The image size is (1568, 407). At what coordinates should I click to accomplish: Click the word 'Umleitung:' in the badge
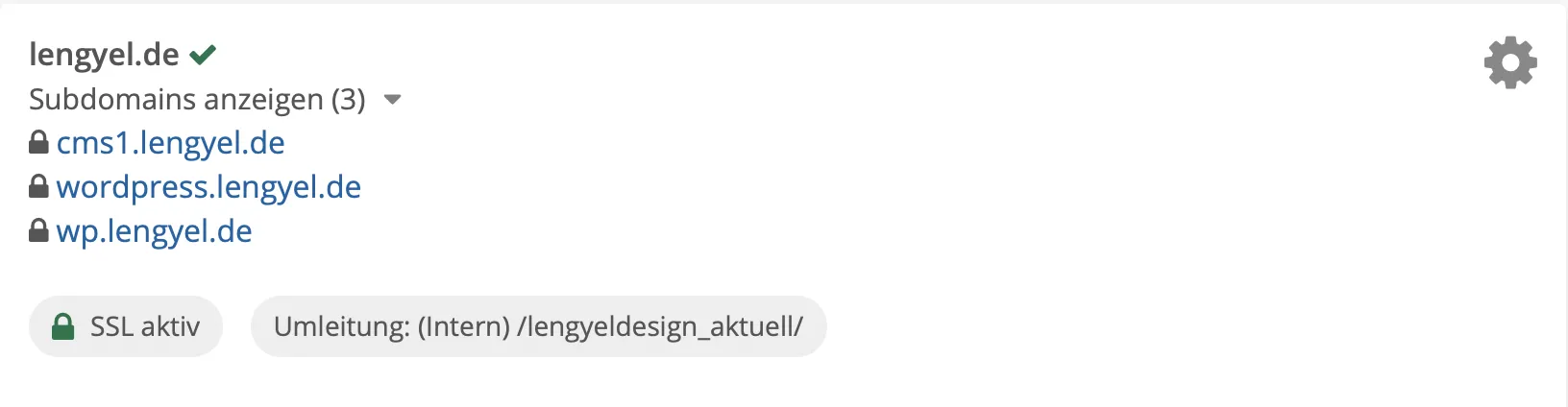[342, 326]
